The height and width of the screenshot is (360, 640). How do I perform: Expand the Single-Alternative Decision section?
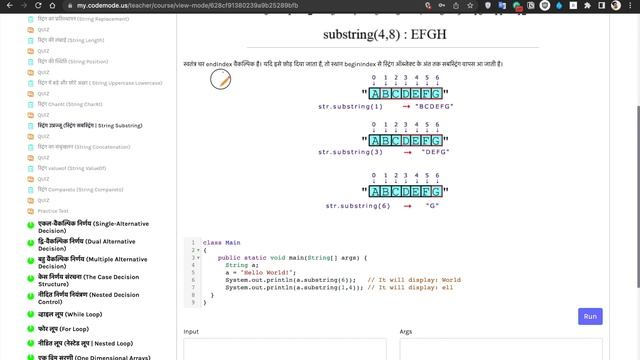coord(93,227)
